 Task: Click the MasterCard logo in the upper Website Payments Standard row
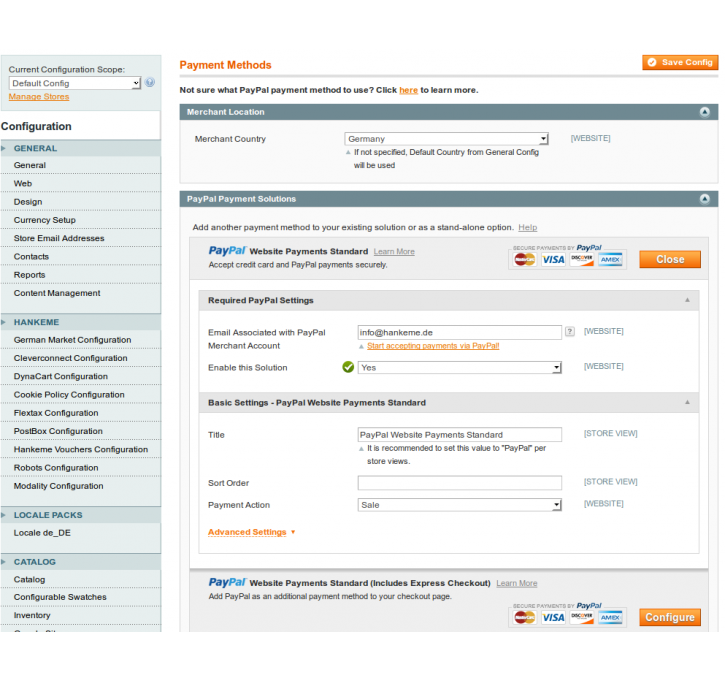tap(525, 260)
